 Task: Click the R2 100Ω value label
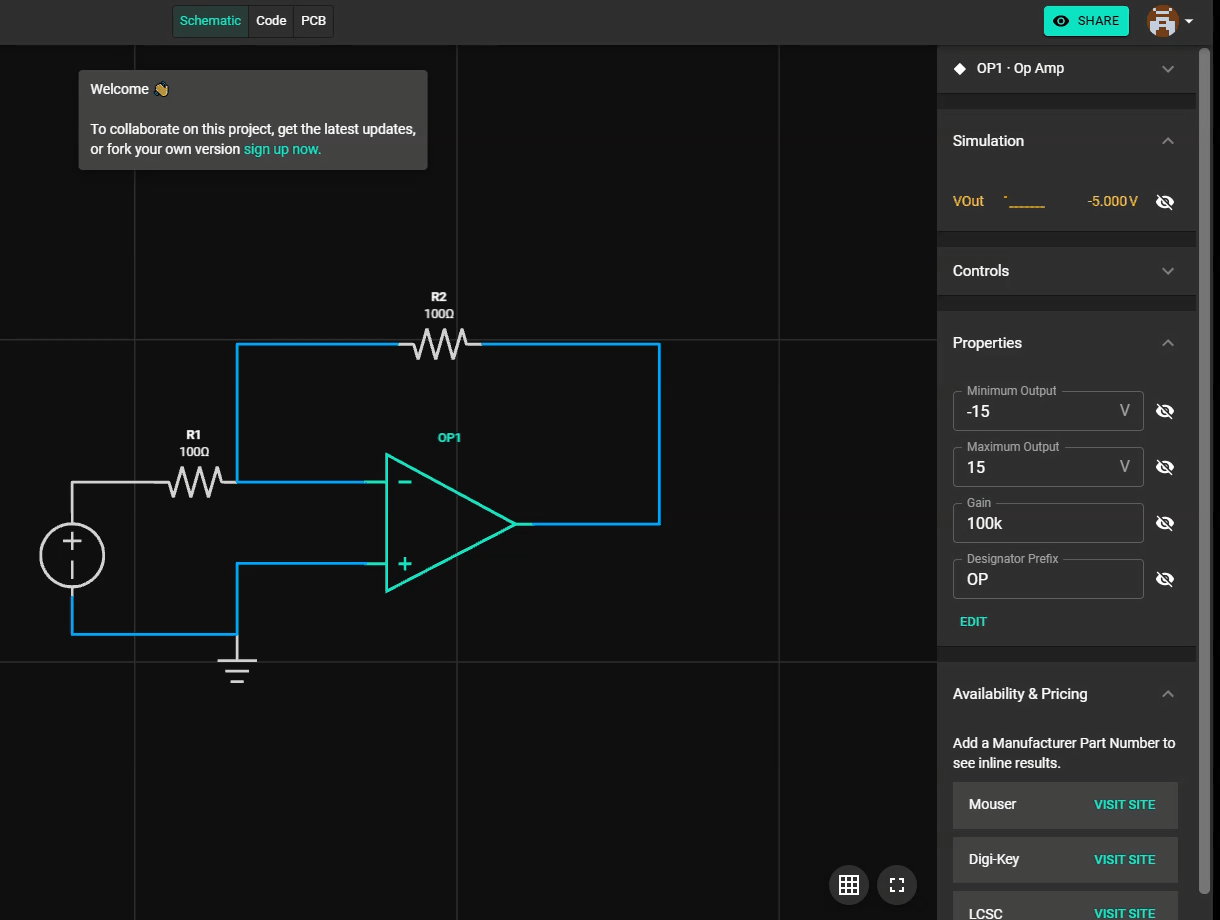439,314
